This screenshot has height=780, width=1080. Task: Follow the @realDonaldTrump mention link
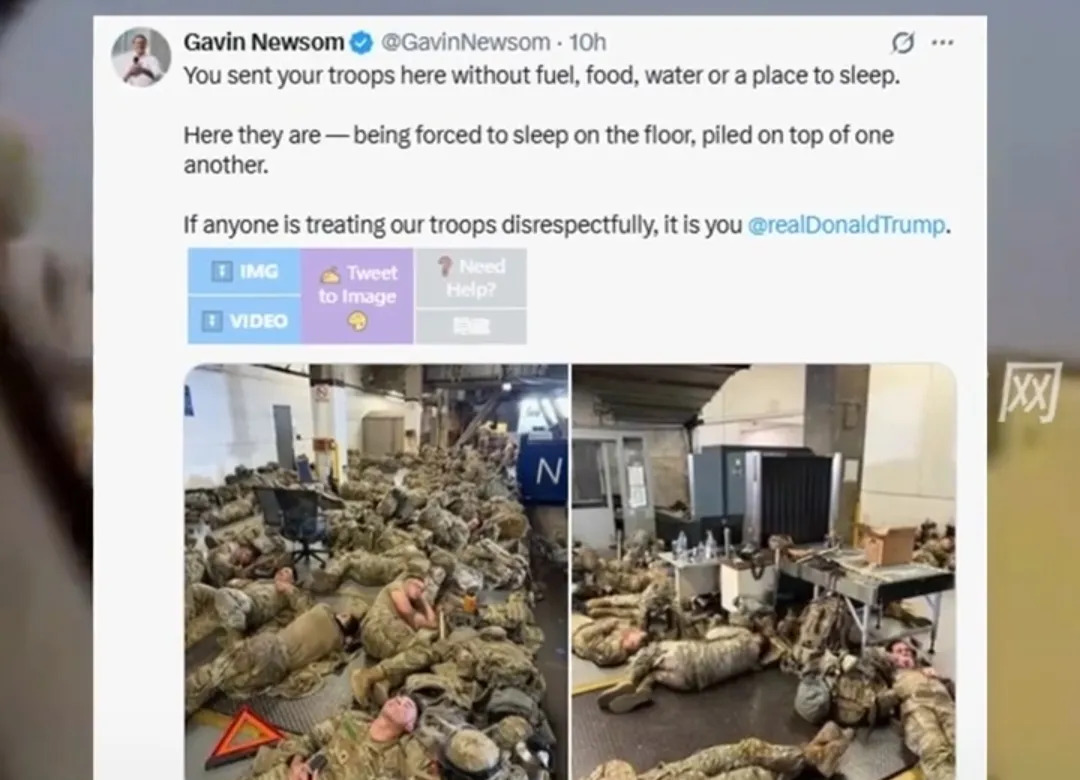click(847, 225)
